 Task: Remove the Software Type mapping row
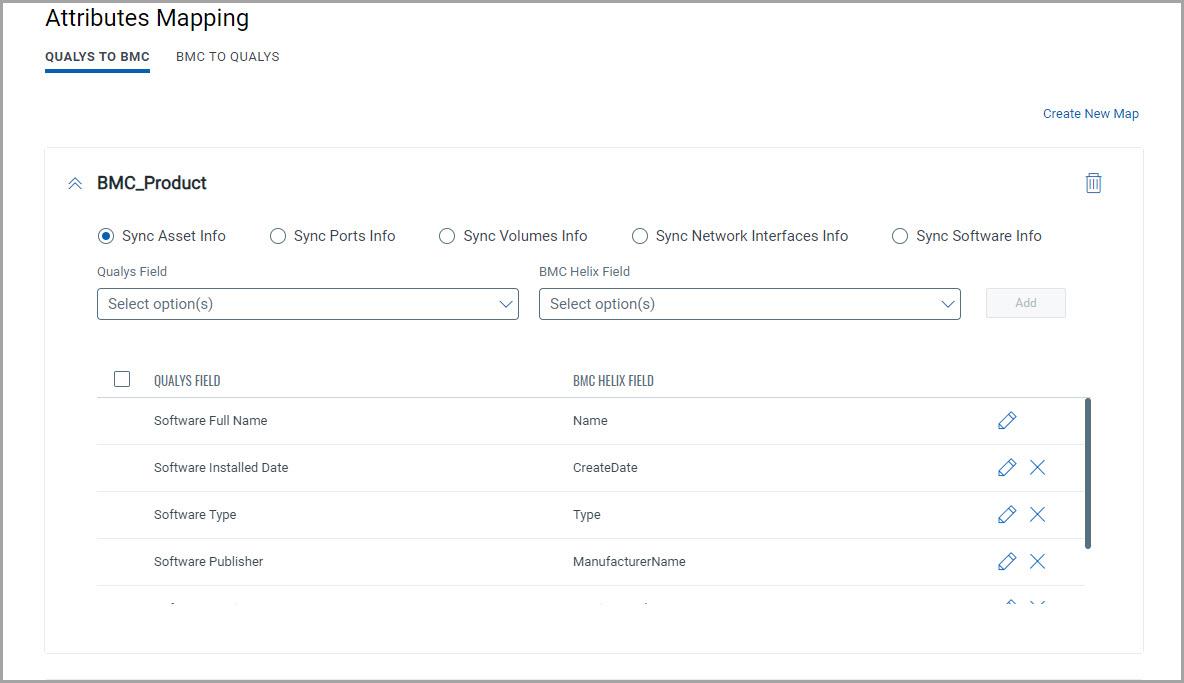pos(1037,515)
